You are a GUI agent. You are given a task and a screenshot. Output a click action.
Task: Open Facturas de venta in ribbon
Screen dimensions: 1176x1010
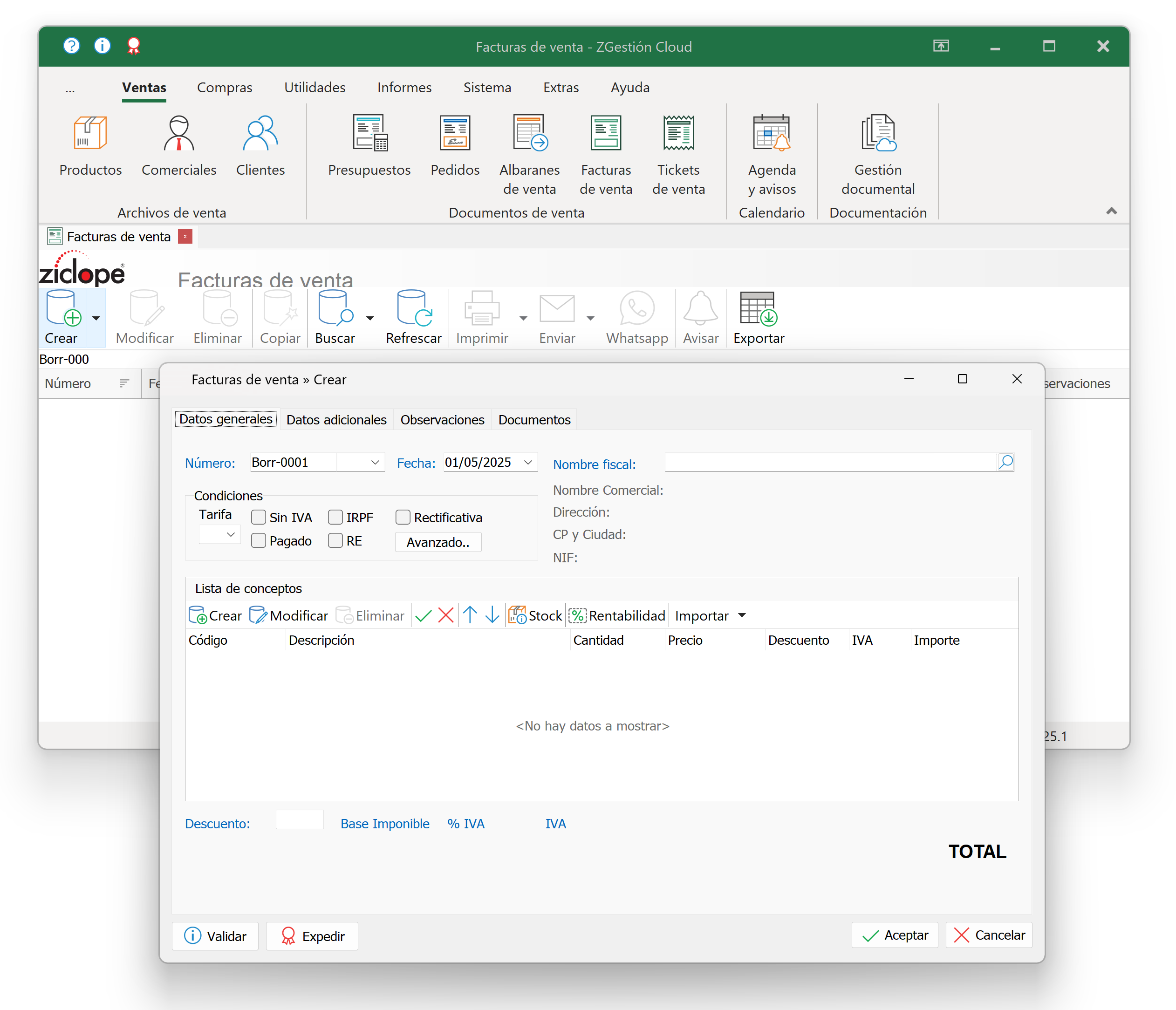606,155
